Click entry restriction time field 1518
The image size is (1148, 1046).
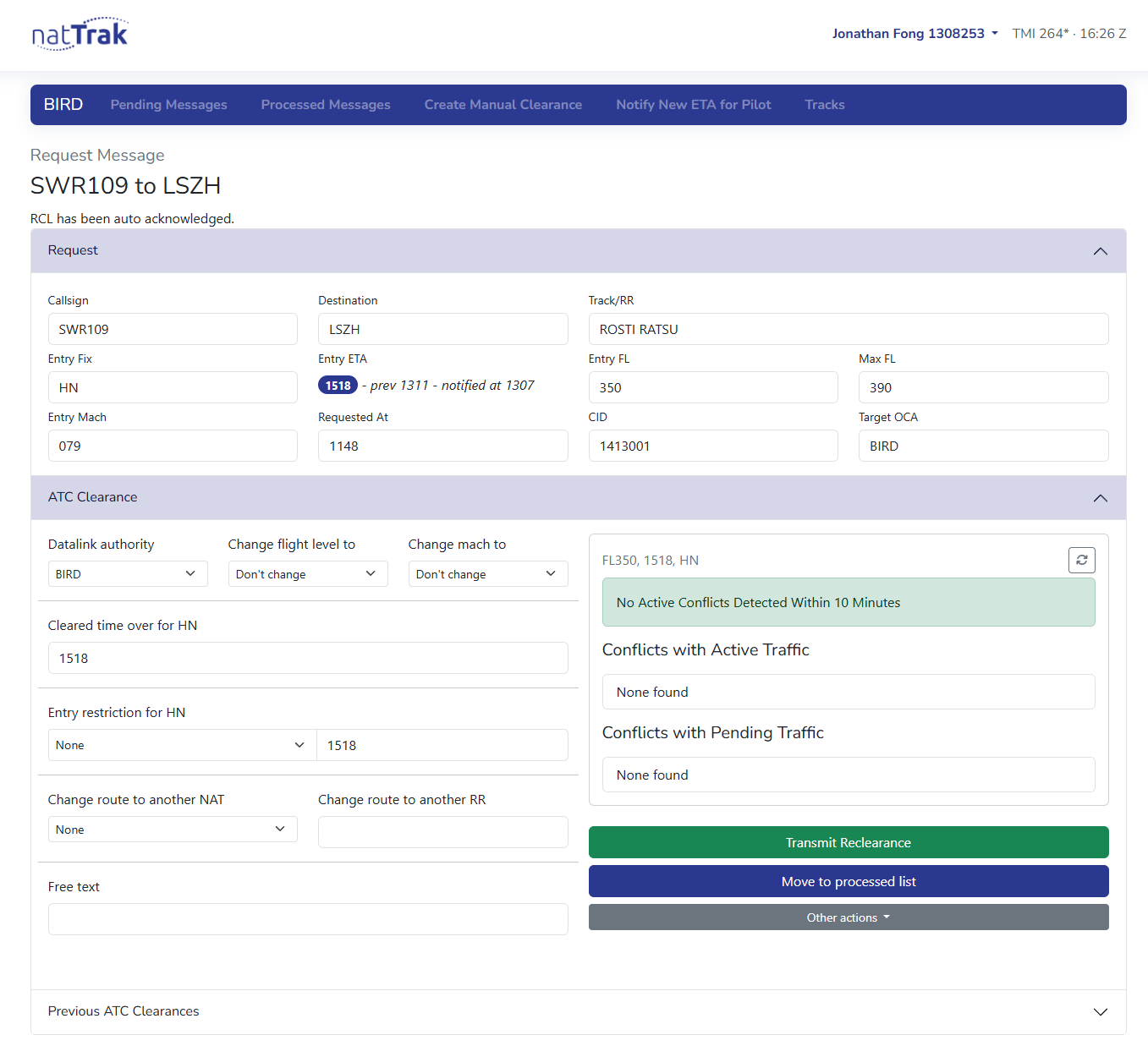pyautogui.click(x=442, y=745)
